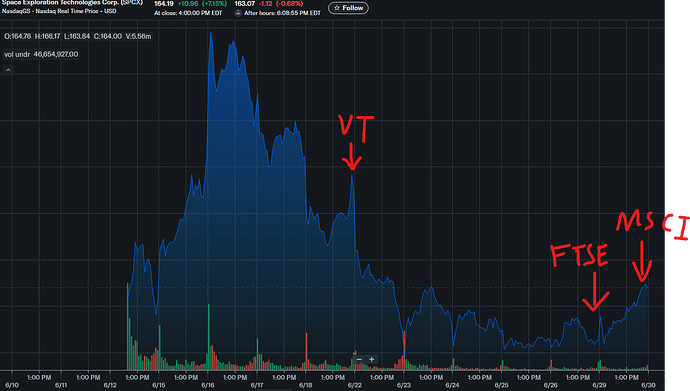This screenshot has width=690, height=391.
Task: Click the highest price peak on 6/16
Action: click(x=211, y=33)
